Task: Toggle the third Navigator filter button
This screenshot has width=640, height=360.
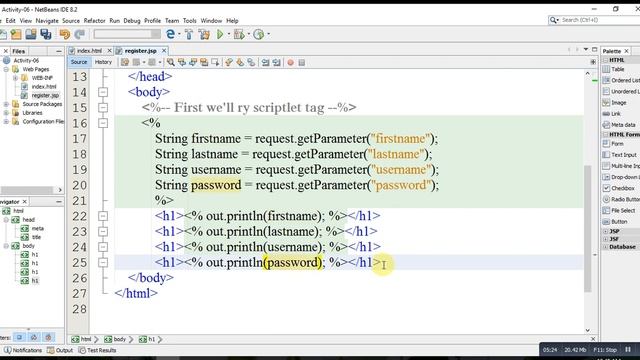Action: pyautogui.click(x=49, y=338)
